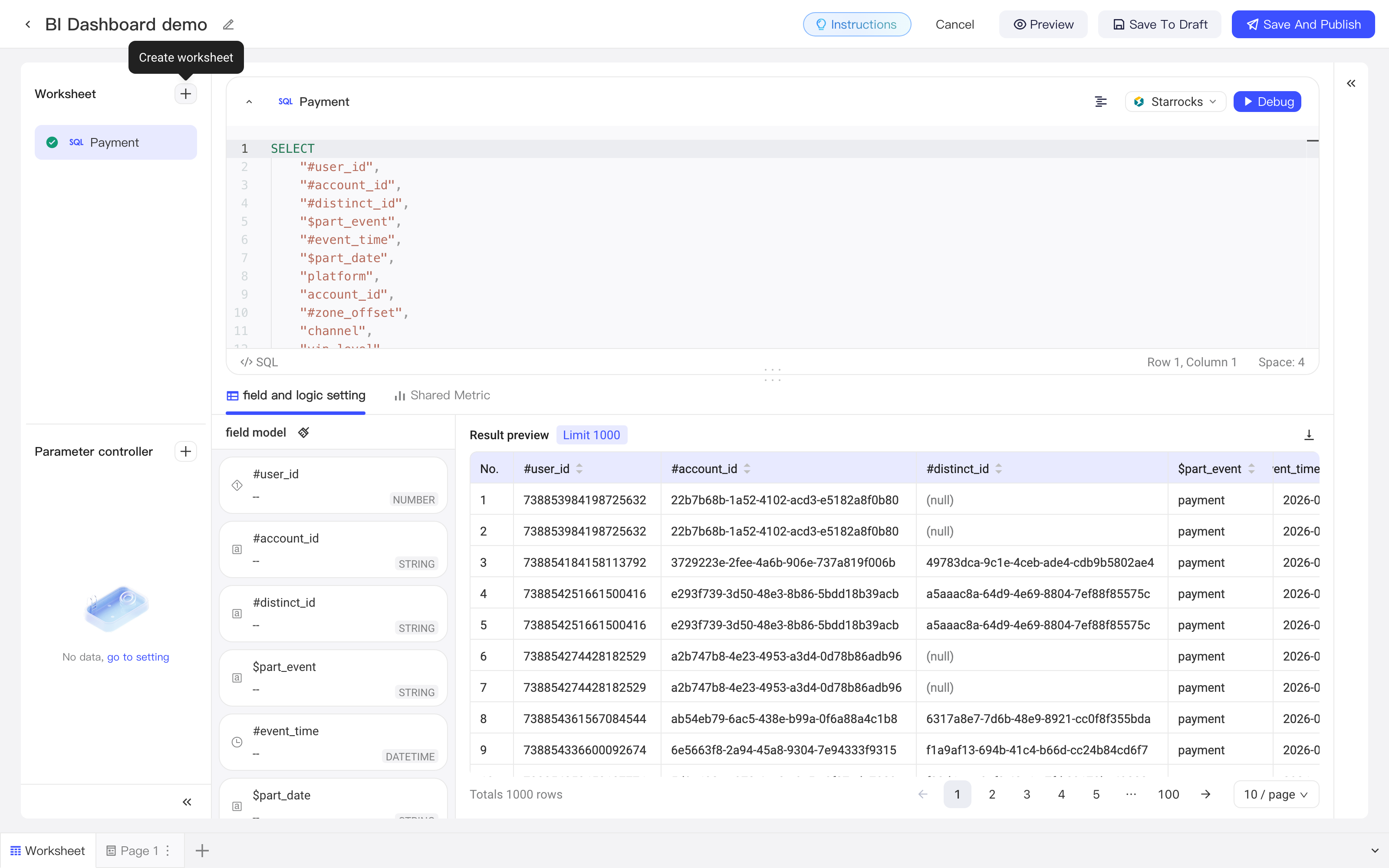
Task: Click Cancel in the header
Action: pos(955,24)
